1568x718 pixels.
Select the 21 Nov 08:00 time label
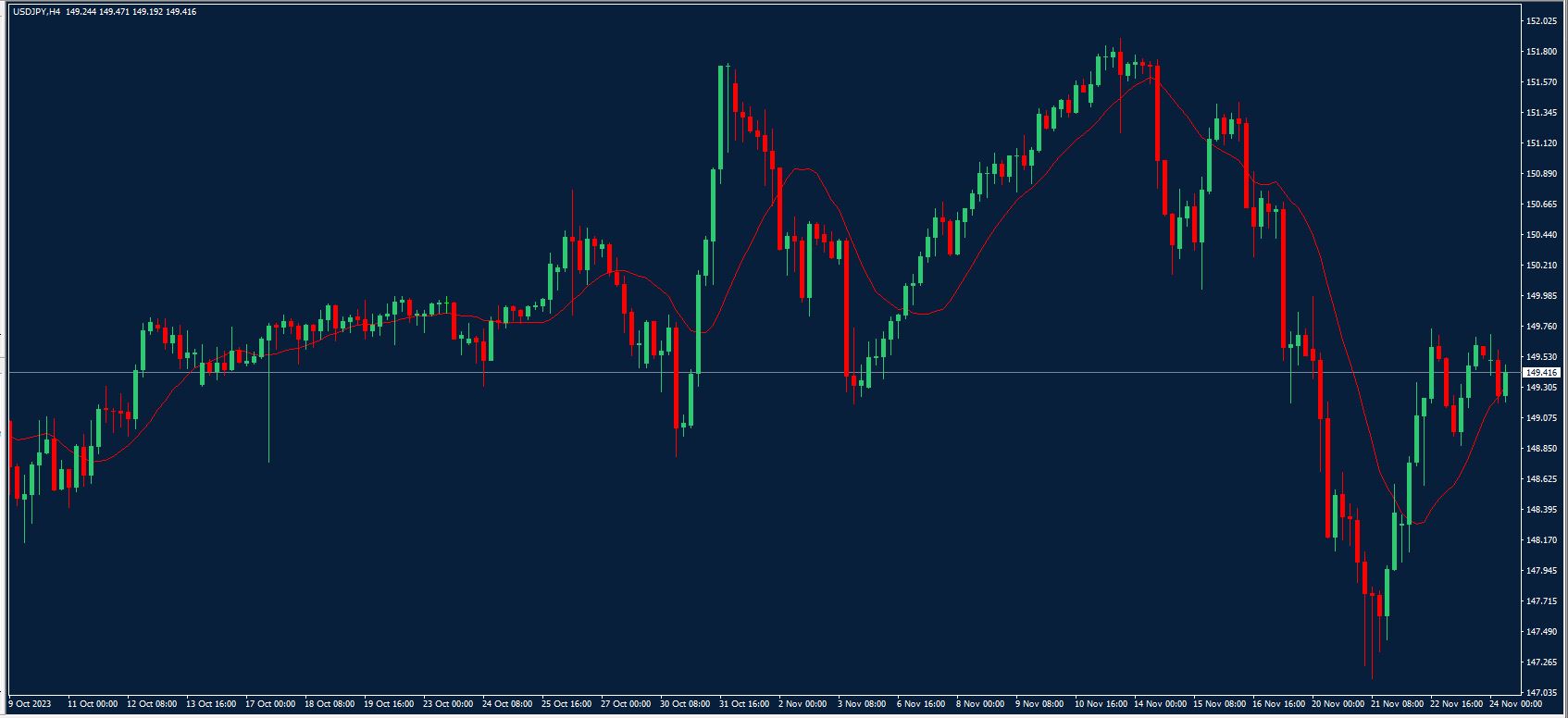[x=1397, y=704]
